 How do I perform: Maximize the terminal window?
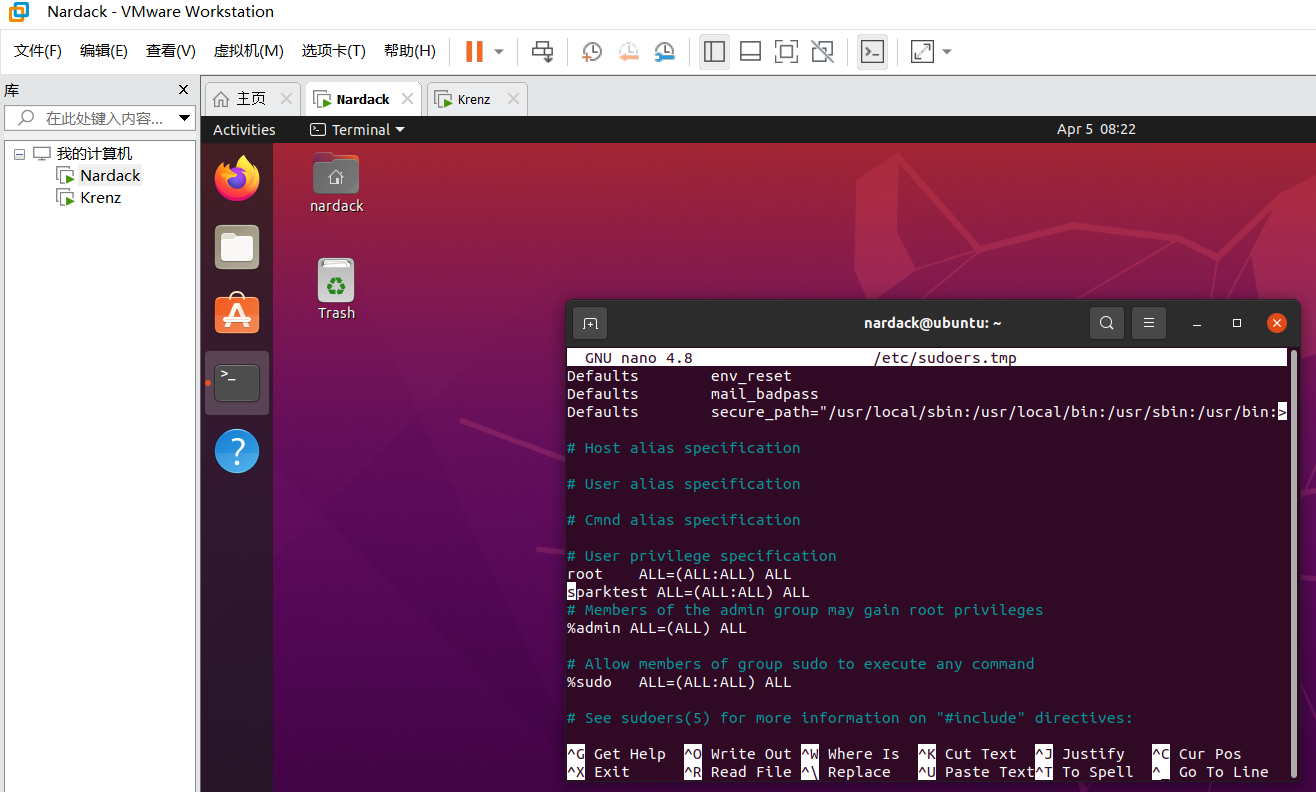pos(1237,323)
